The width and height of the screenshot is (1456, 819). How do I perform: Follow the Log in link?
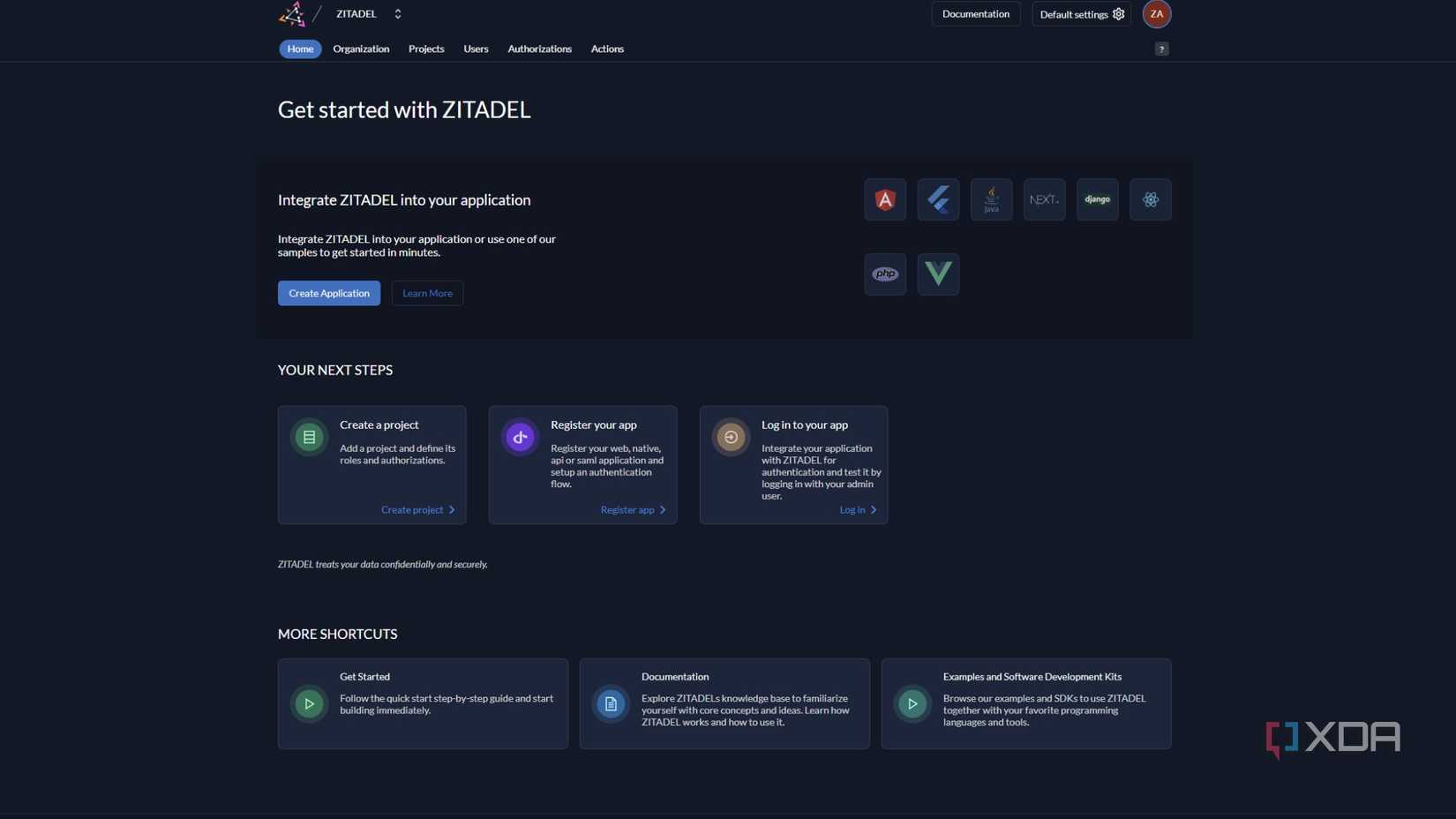click(859, 509)
